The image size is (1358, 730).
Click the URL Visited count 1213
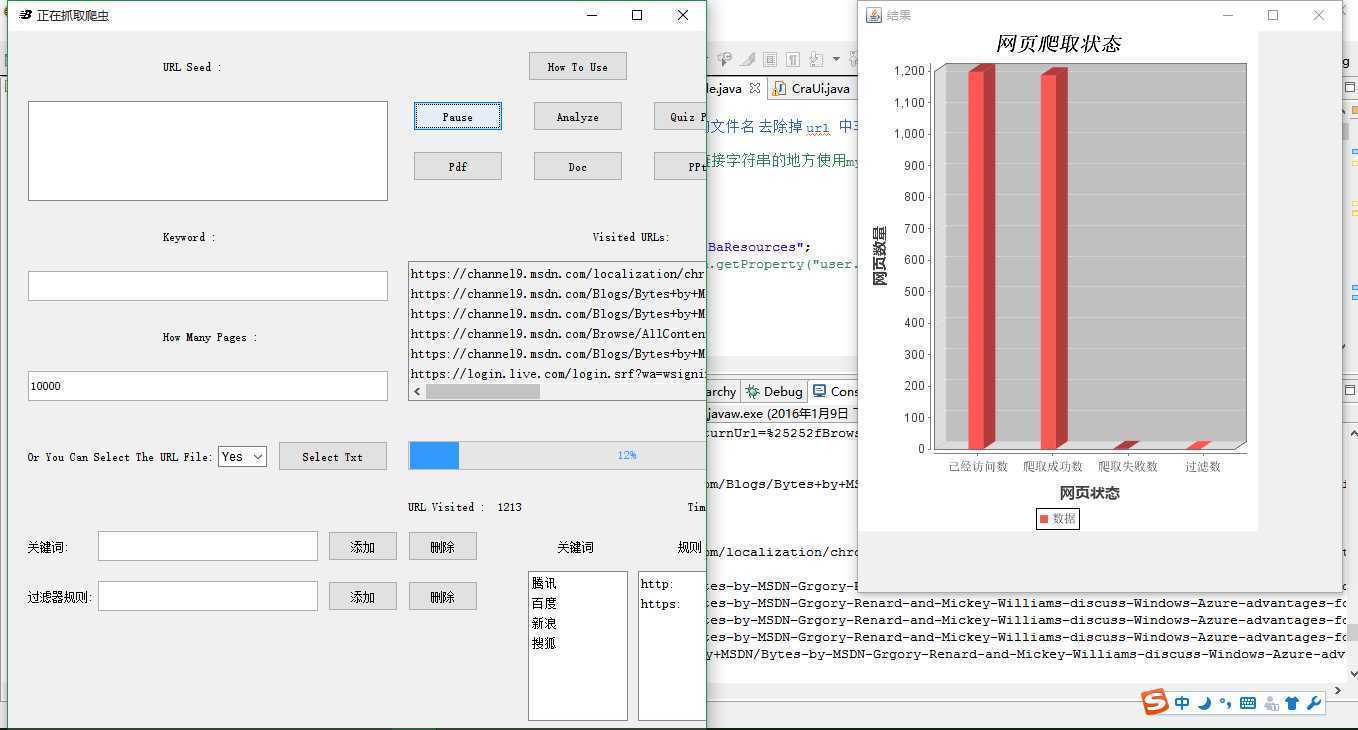tap(509, 507)
